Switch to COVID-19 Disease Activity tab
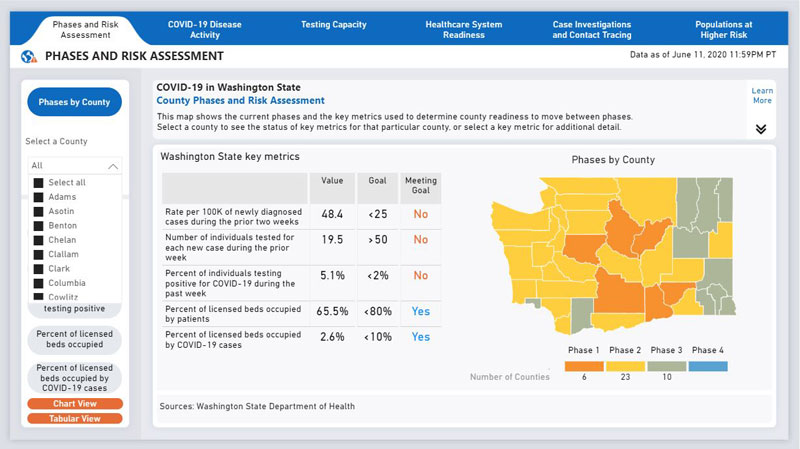Viewport: 800px width, 449px height. (205, 29)
